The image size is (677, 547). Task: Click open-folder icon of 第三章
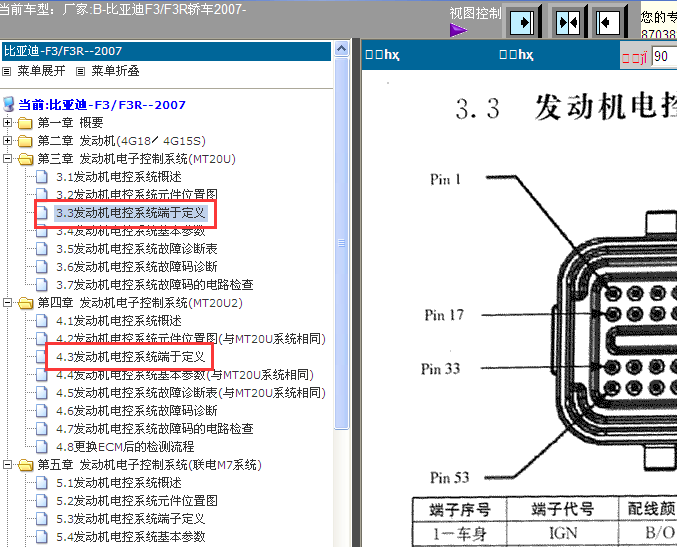pos(26,159)
